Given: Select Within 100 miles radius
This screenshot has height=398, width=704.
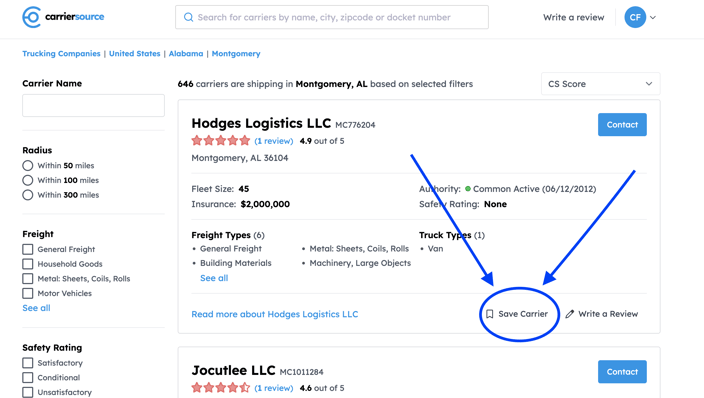Looking at the screenshot, I should 28,180.
